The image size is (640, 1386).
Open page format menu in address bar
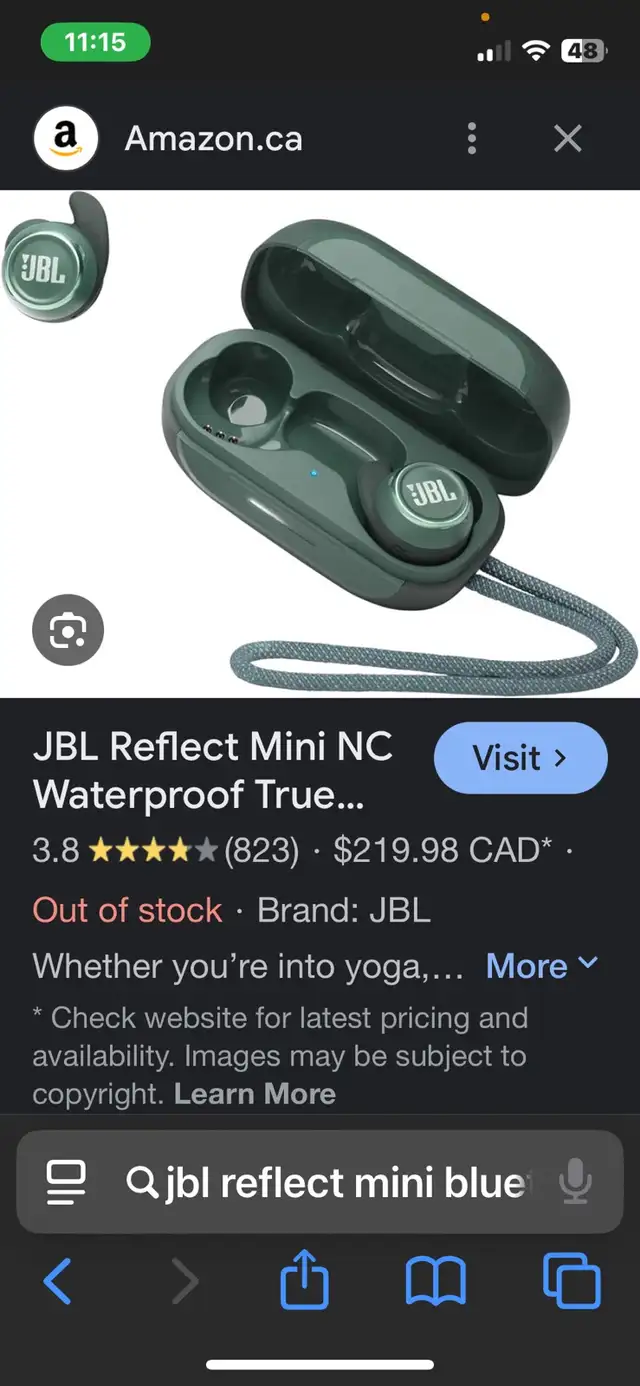coord(67,1183)
